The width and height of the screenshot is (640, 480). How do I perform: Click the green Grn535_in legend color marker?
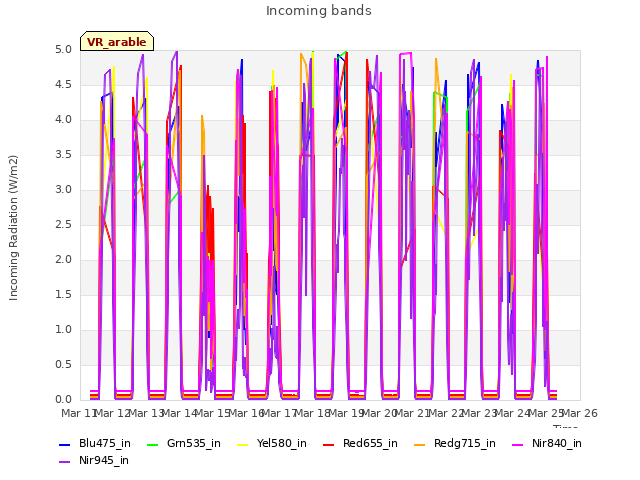152,444
